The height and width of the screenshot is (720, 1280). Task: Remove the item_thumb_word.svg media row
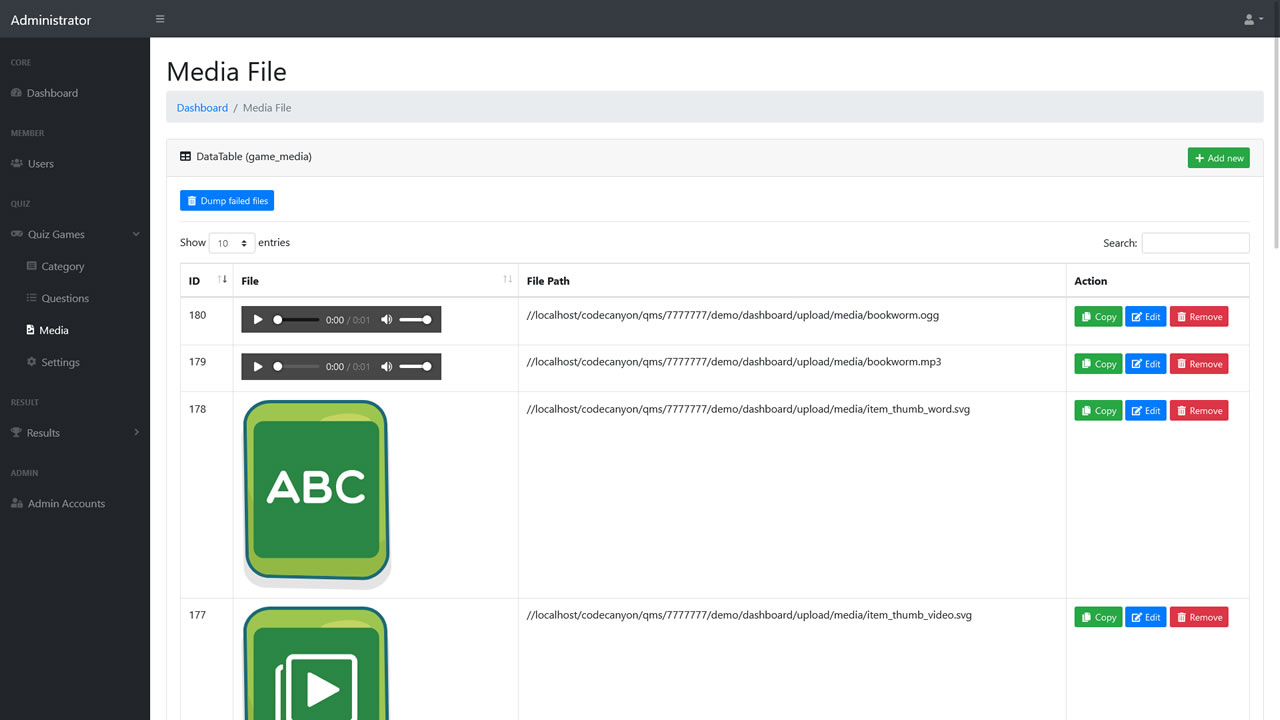pyautogui.click(x=1198, y=411)
